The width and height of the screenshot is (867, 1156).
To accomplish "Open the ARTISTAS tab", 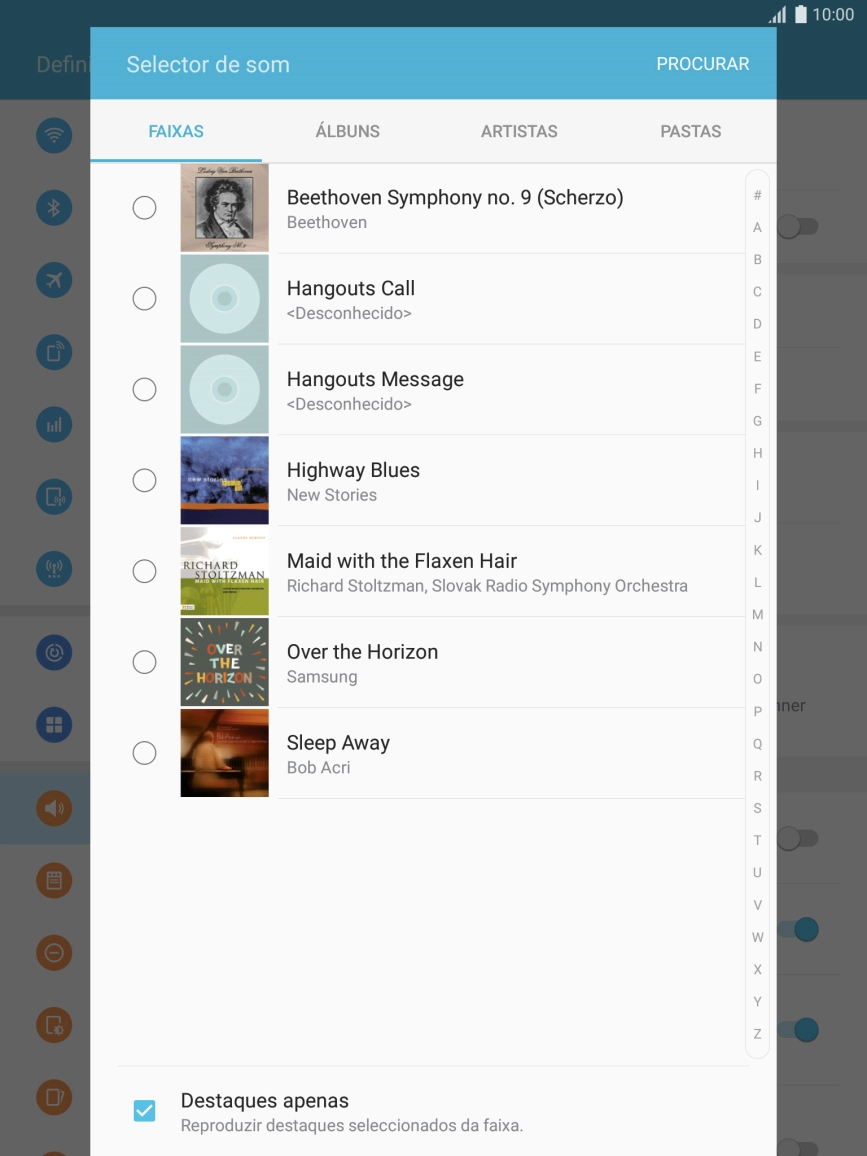I will (x=519, y=131).
